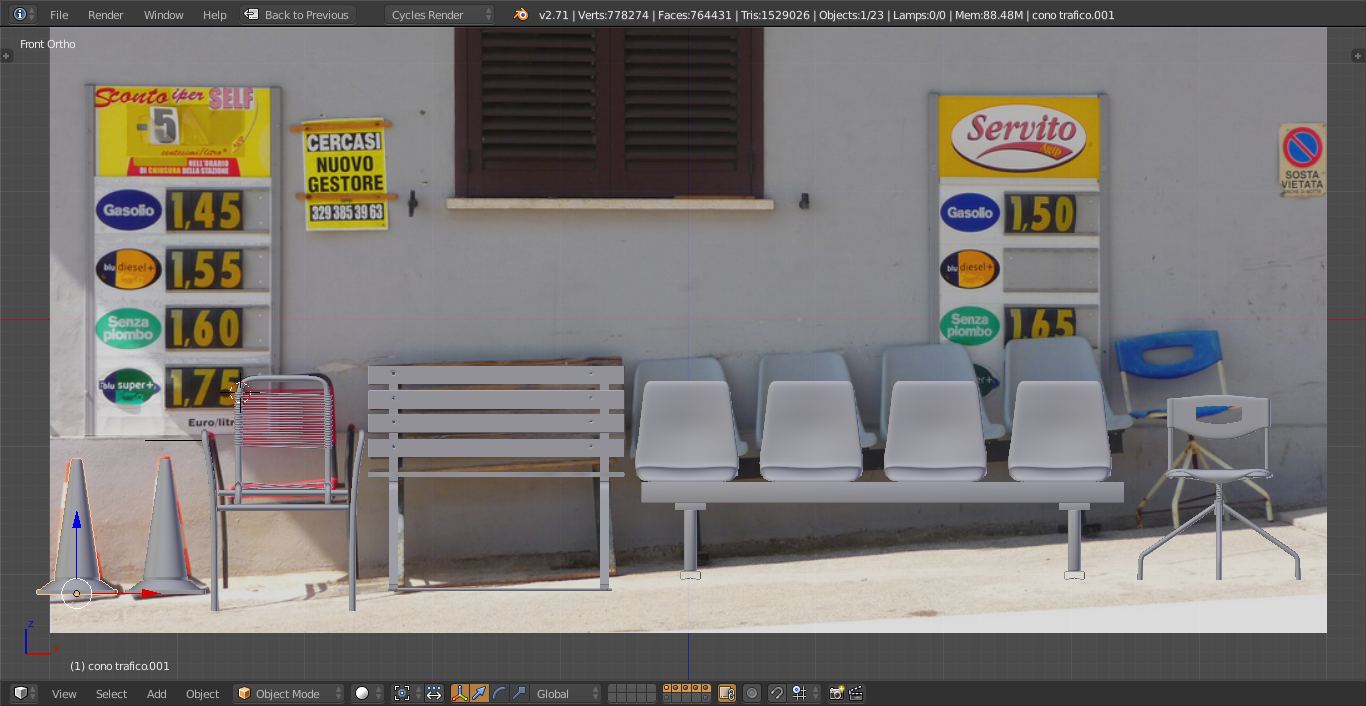The height and width of the screenshot is (706, 1366).
Task: Click the 'v2.71' version text
Action: [x=552, y=15]
